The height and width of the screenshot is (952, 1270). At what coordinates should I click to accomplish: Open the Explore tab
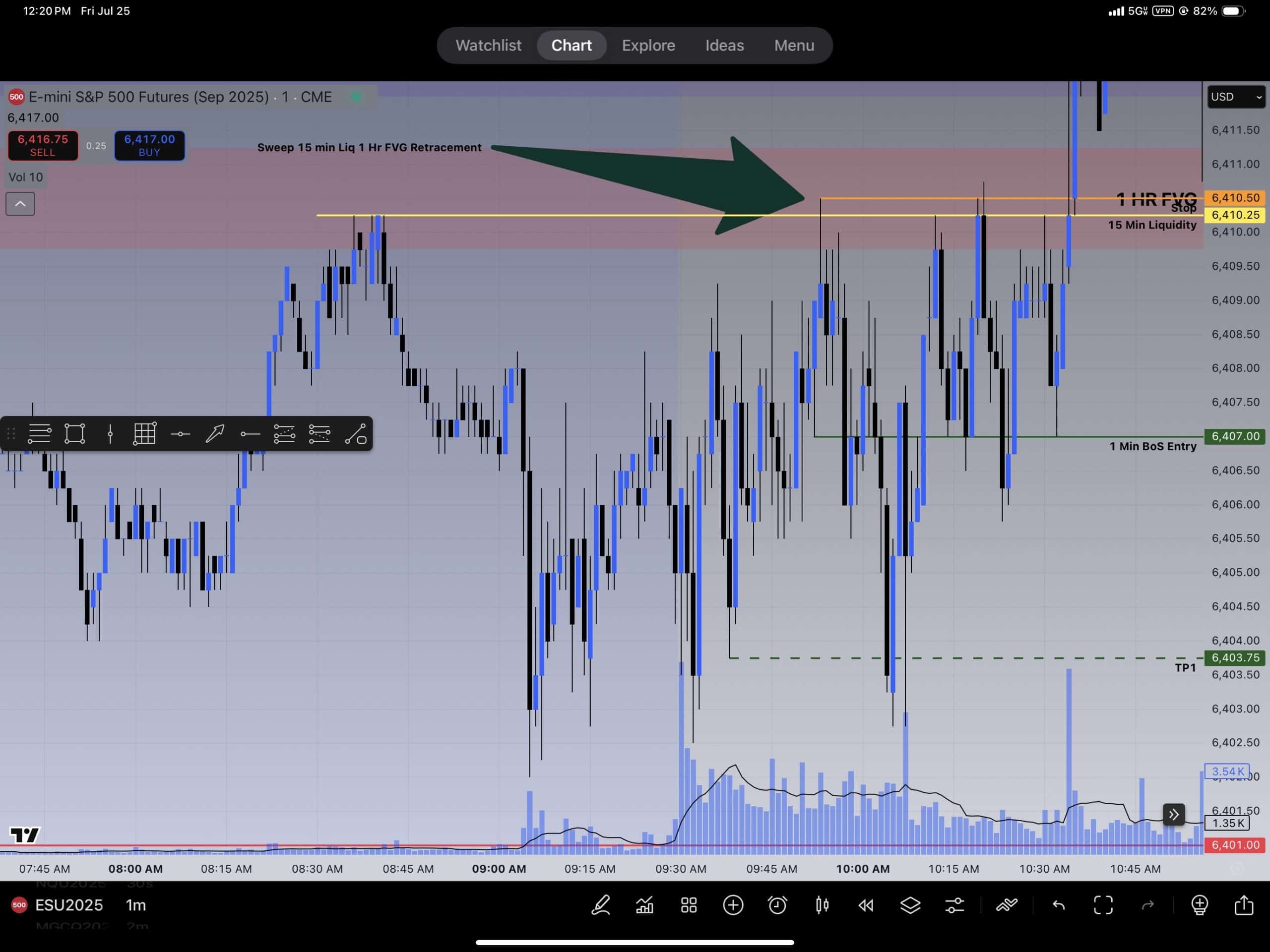pos(648,45)
